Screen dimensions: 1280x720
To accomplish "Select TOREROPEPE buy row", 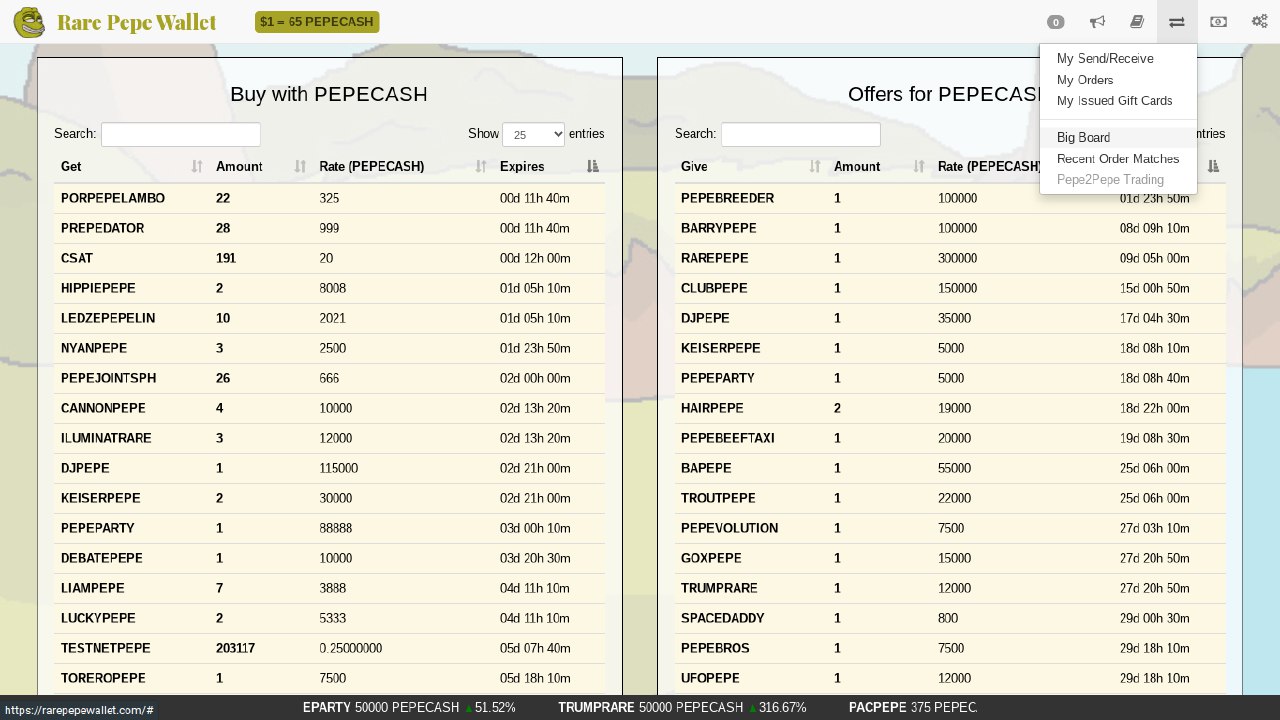I will pos(329,678).
